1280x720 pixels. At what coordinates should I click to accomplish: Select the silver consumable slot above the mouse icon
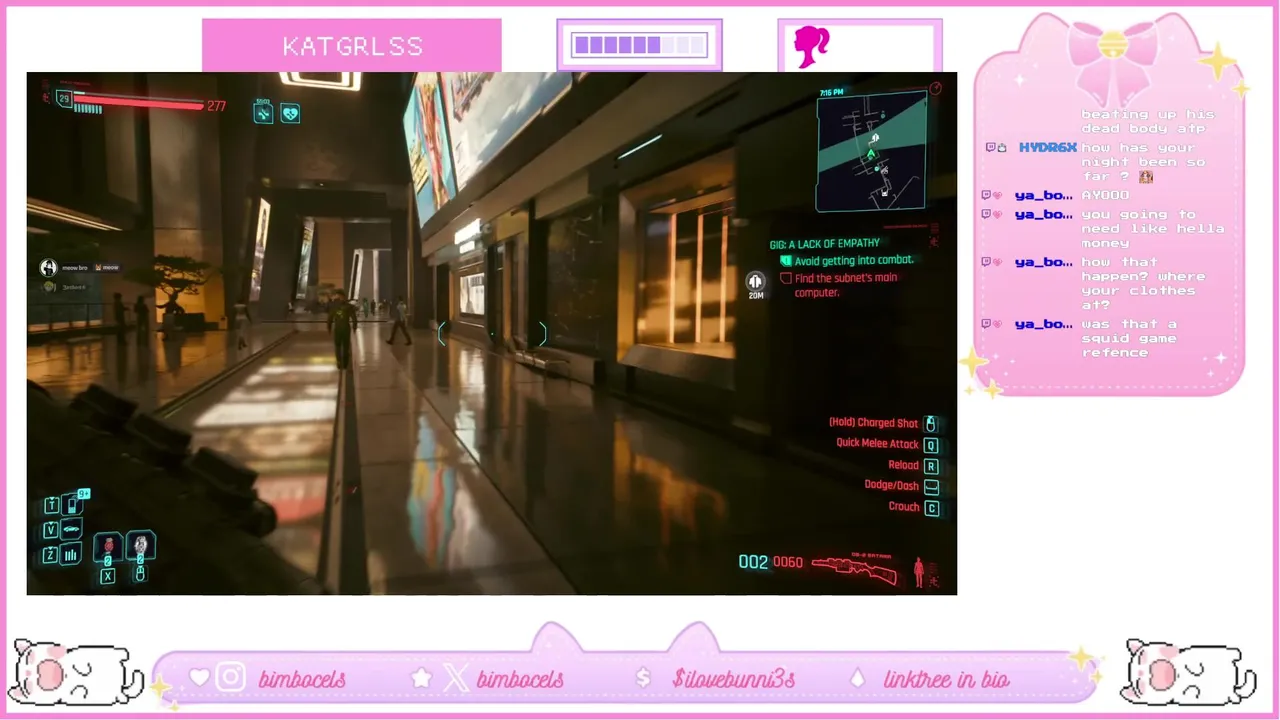140,545
